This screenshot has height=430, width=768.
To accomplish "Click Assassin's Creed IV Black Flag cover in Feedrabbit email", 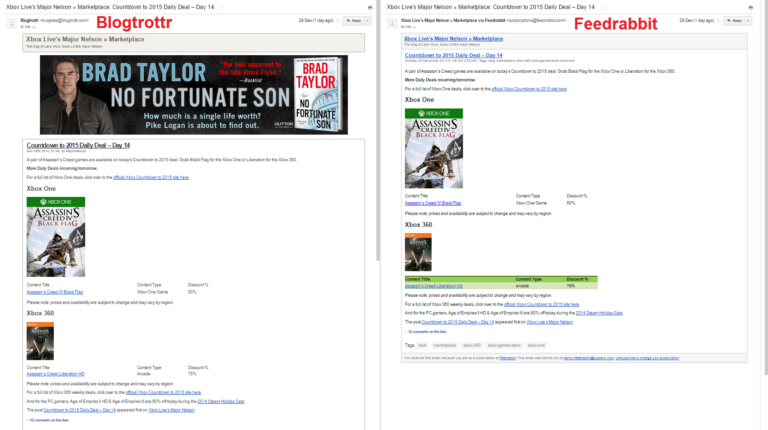I will pyautogui.click(x=434, y=148).
